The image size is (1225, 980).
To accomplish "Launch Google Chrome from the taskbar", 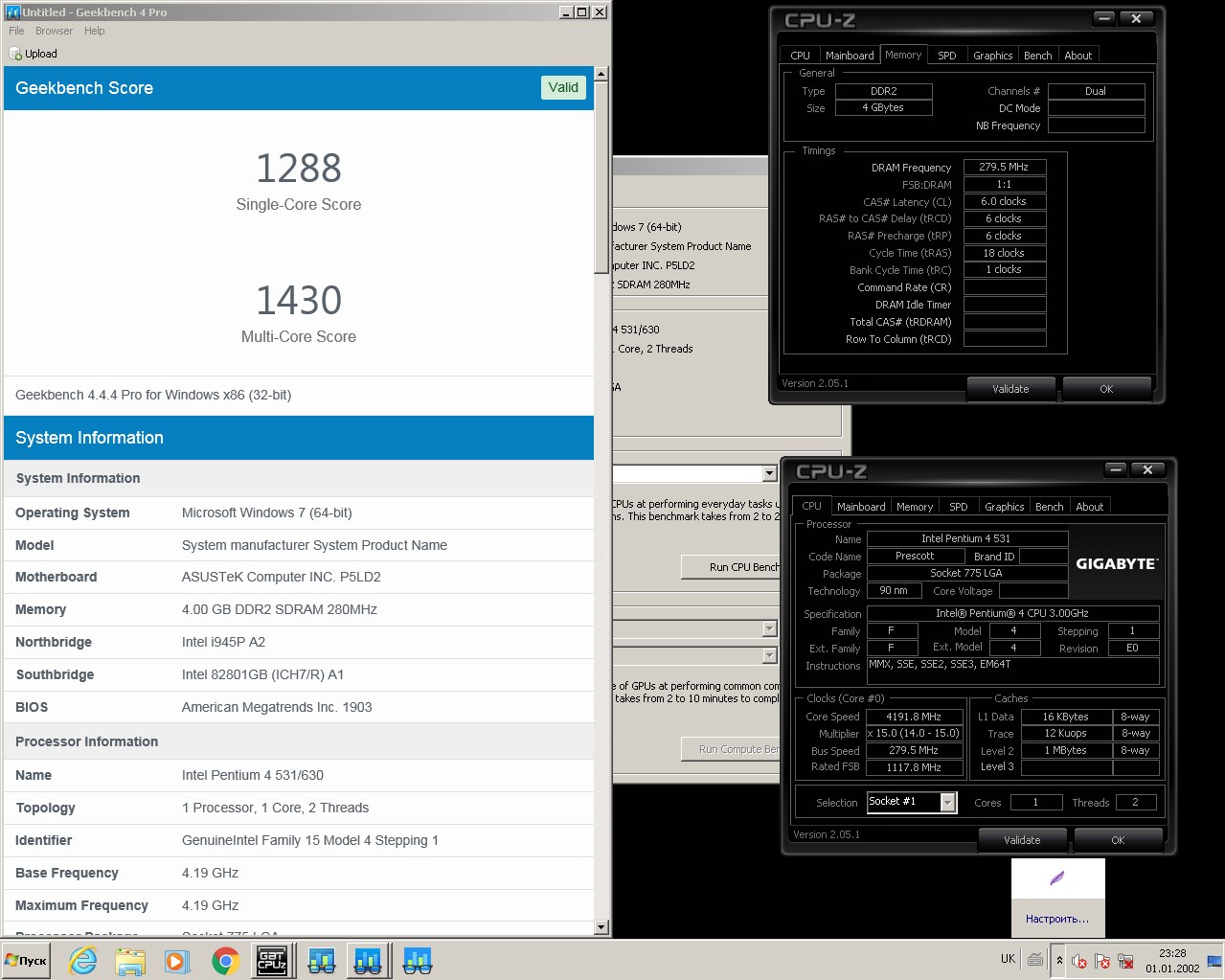I will (225, 960).
